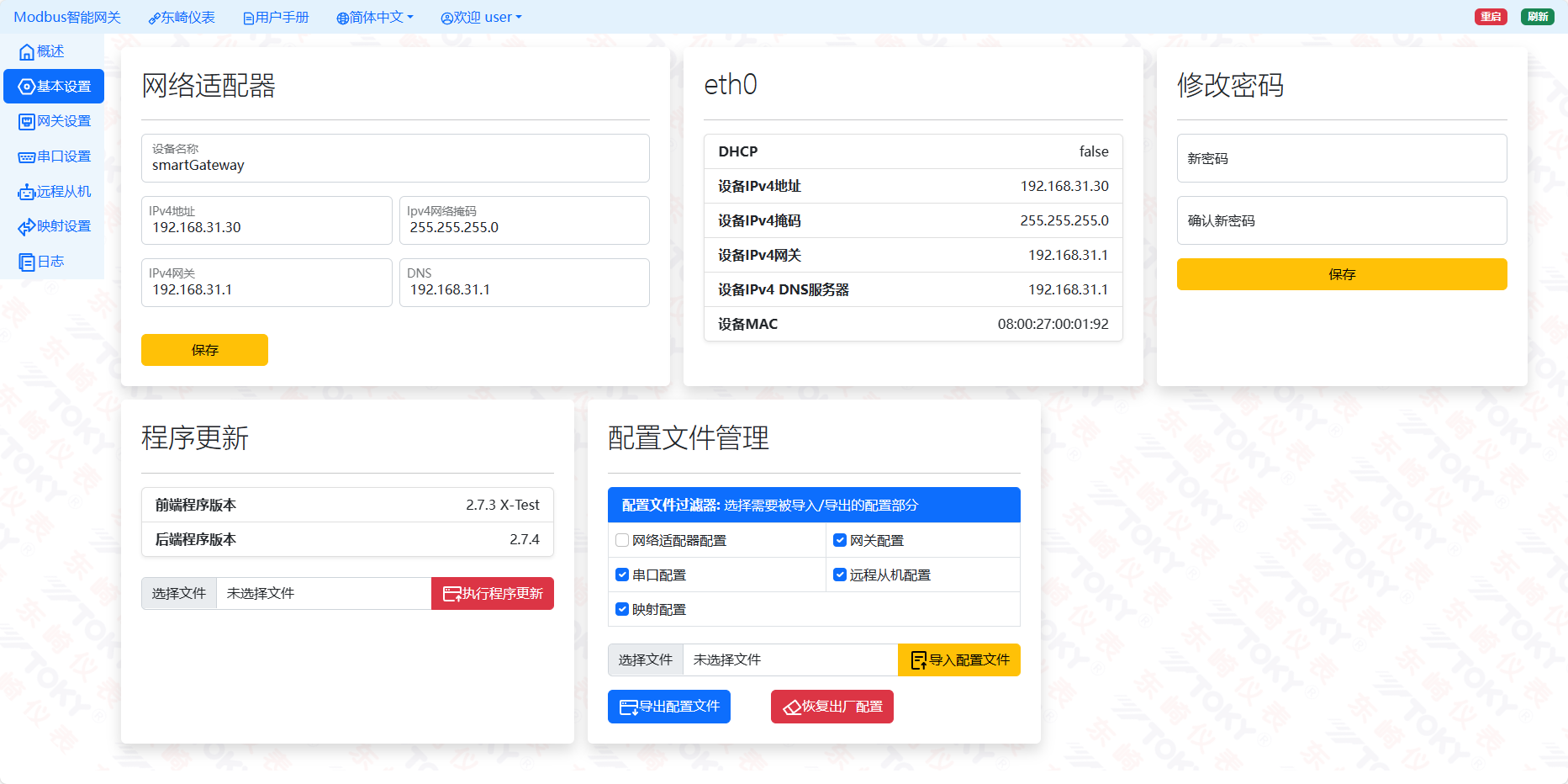The height and width of the screenshot is (784, 1568).
Task: Toggle the 网络适配器配置 checkbox
Action: [x=622, y=540]
